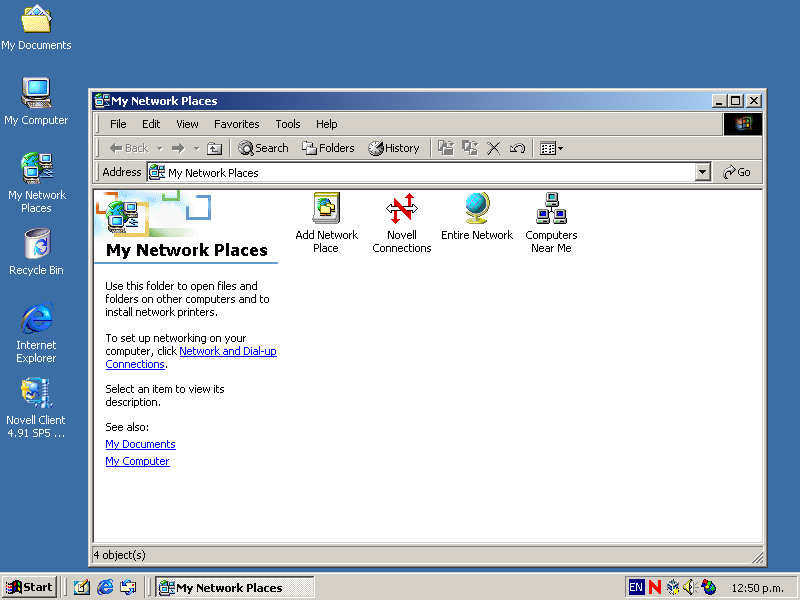Follow the Network and Dial-up Connections link
Screen dimensions: 800x600
click(x=228, y=351)
